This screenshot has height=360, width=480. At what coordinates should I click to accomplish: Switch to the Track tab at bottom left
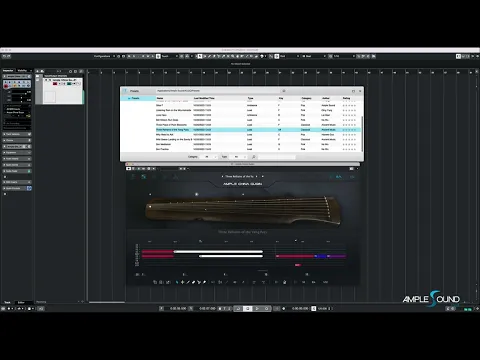[7, 302]
